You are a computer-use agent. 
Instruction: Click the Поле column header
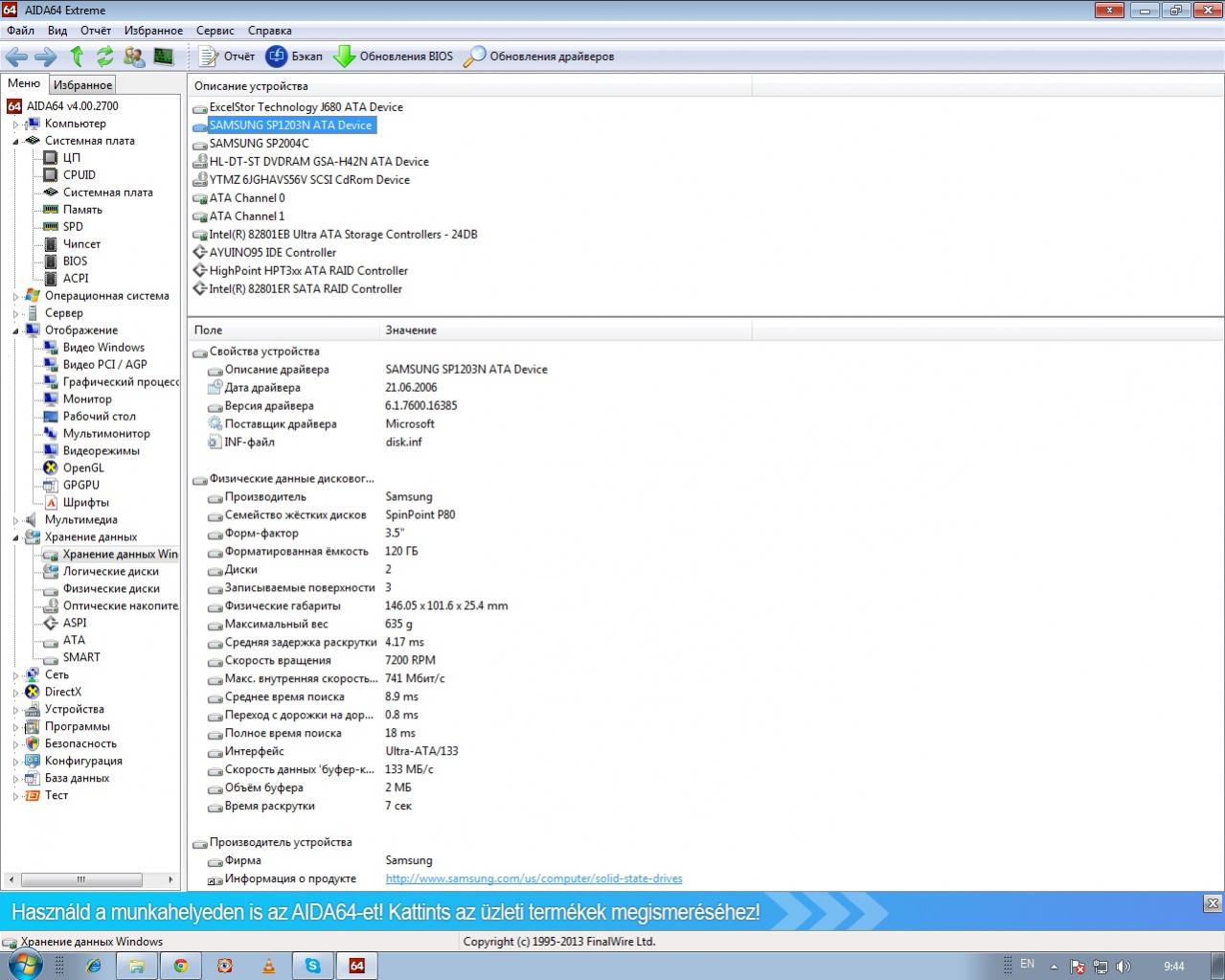tap(208, 330)
